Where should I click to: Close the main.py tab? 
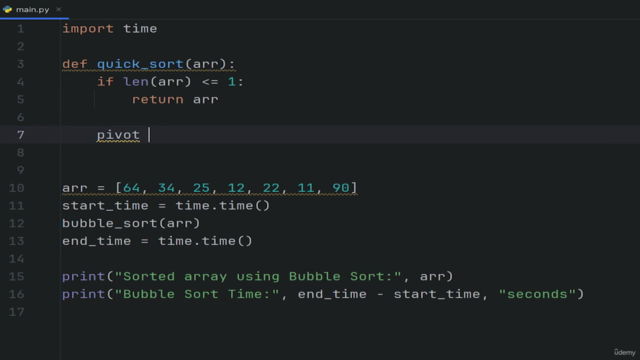58,9
